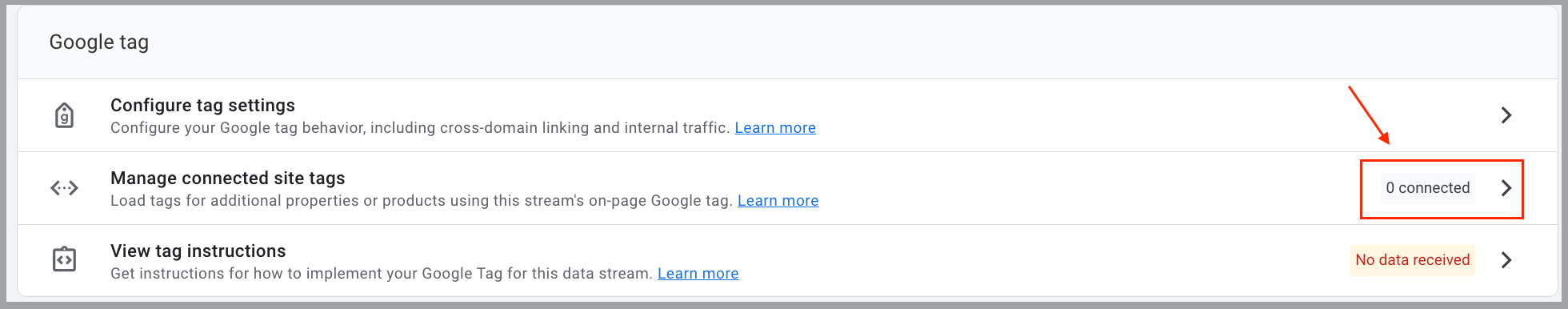Click the cross-domain linking description text

coord(420,127)
